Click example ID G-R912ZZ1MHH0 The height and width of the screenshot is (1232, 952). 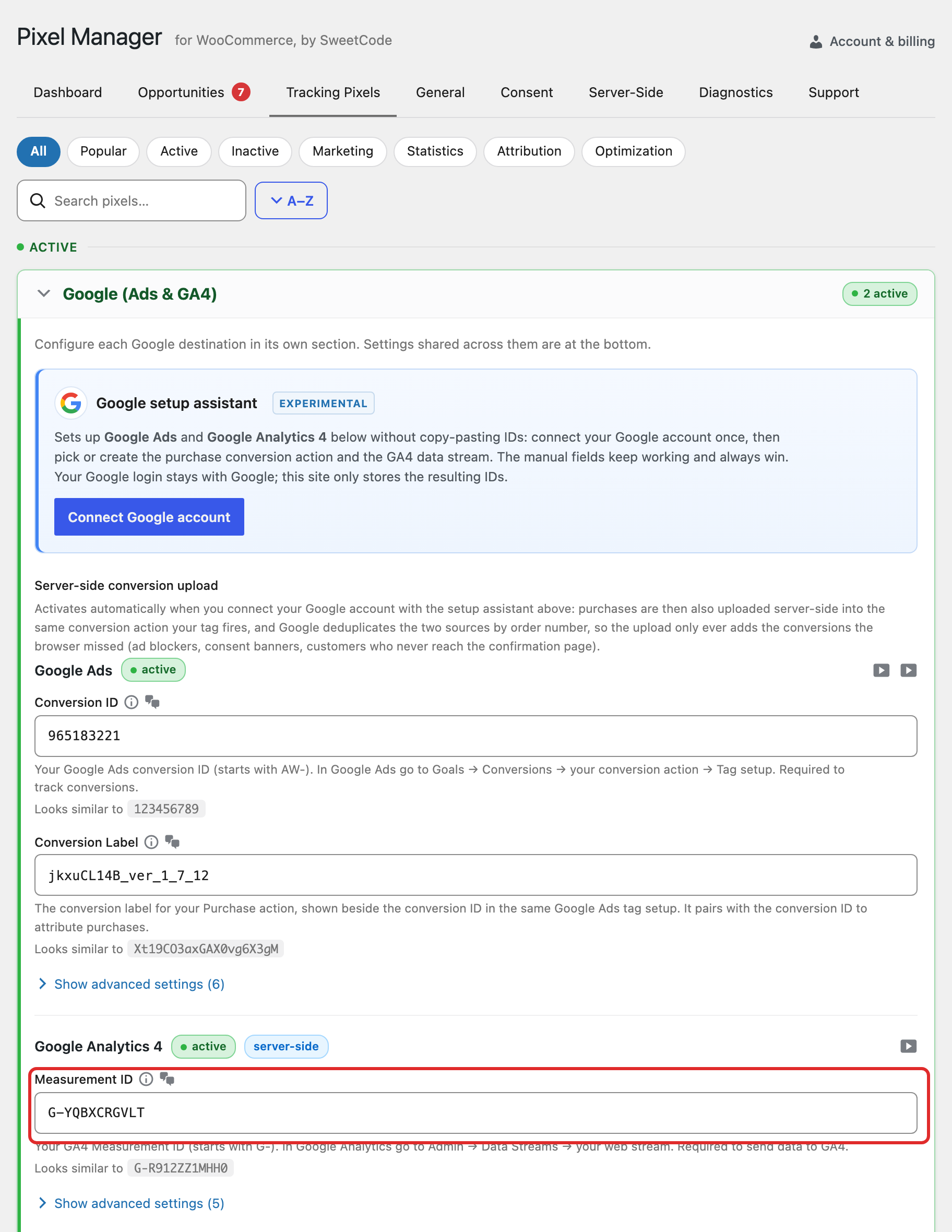(x=181, y=1168)
